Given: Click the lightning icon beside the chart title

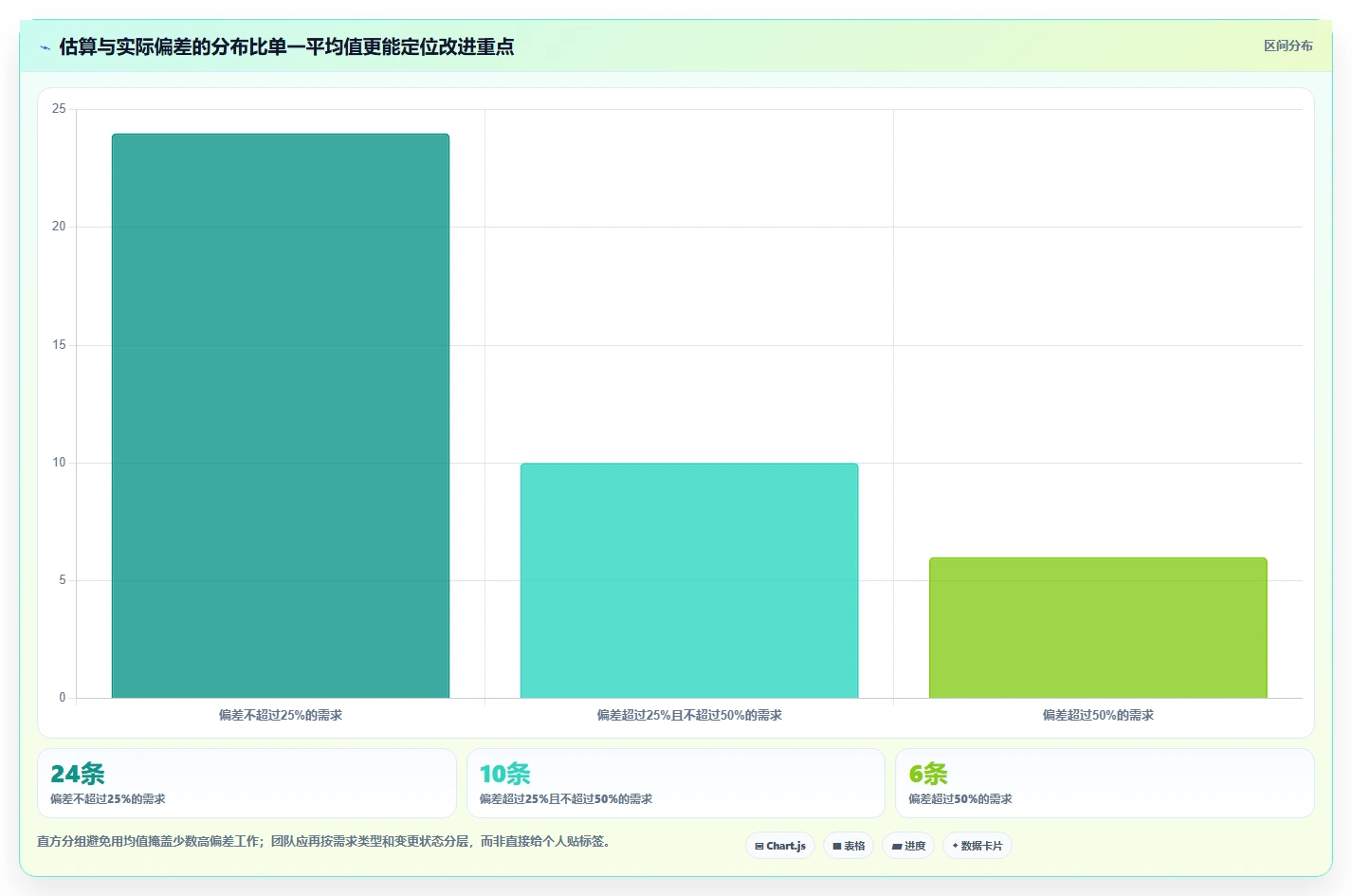Looking at the screenshot, I should (x=45, y=47).
